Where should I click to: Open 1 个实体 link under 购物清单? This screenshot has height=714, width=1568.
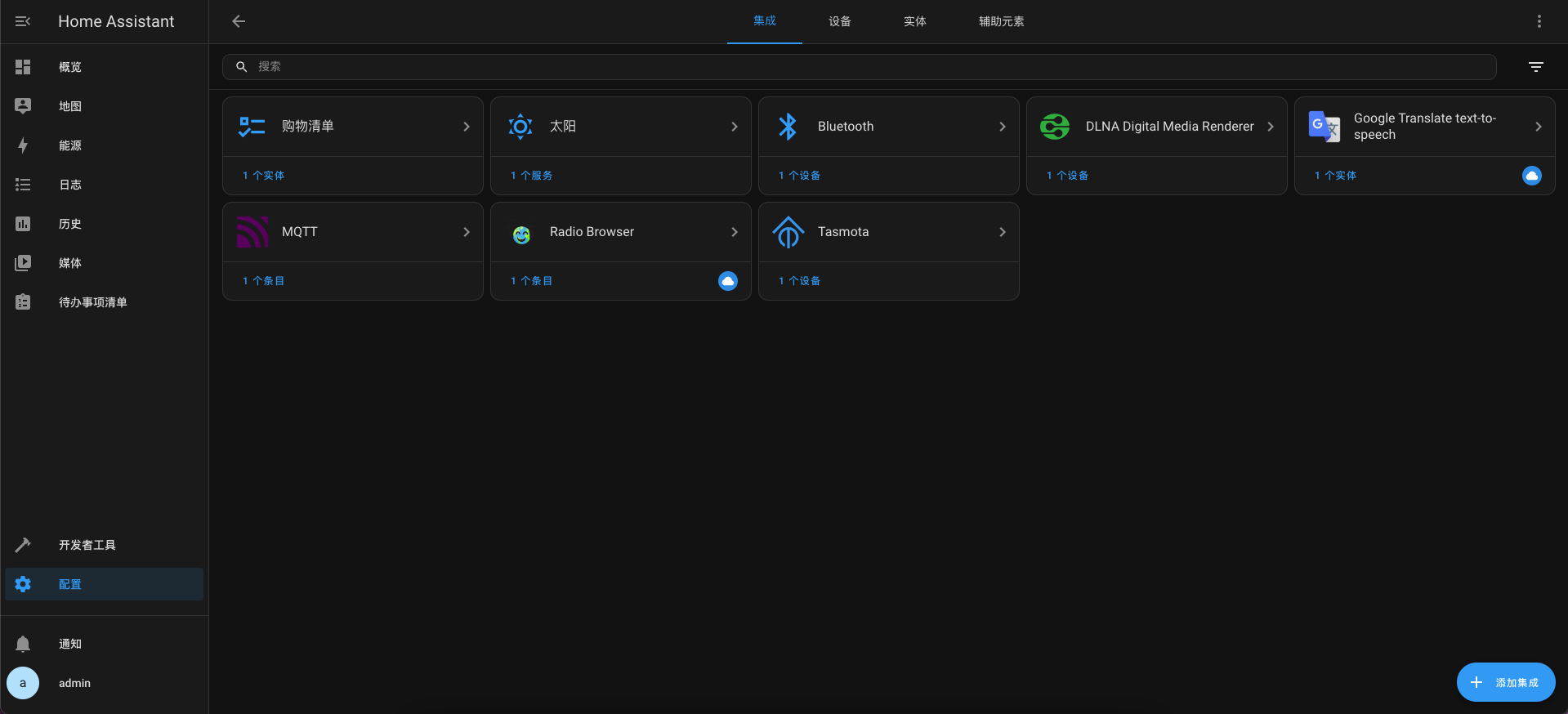click(x=263, y=176)
